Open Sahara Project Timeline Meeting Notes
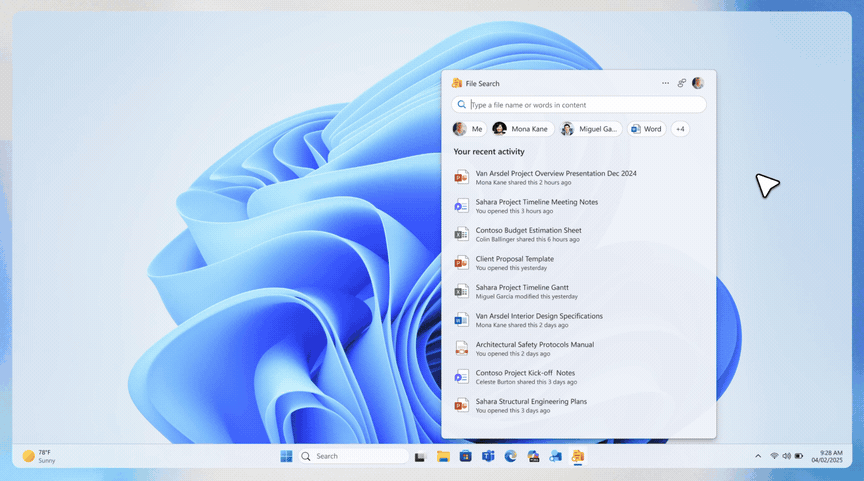Viewport: 864px width, 481px height. click(x=536, y=202)
